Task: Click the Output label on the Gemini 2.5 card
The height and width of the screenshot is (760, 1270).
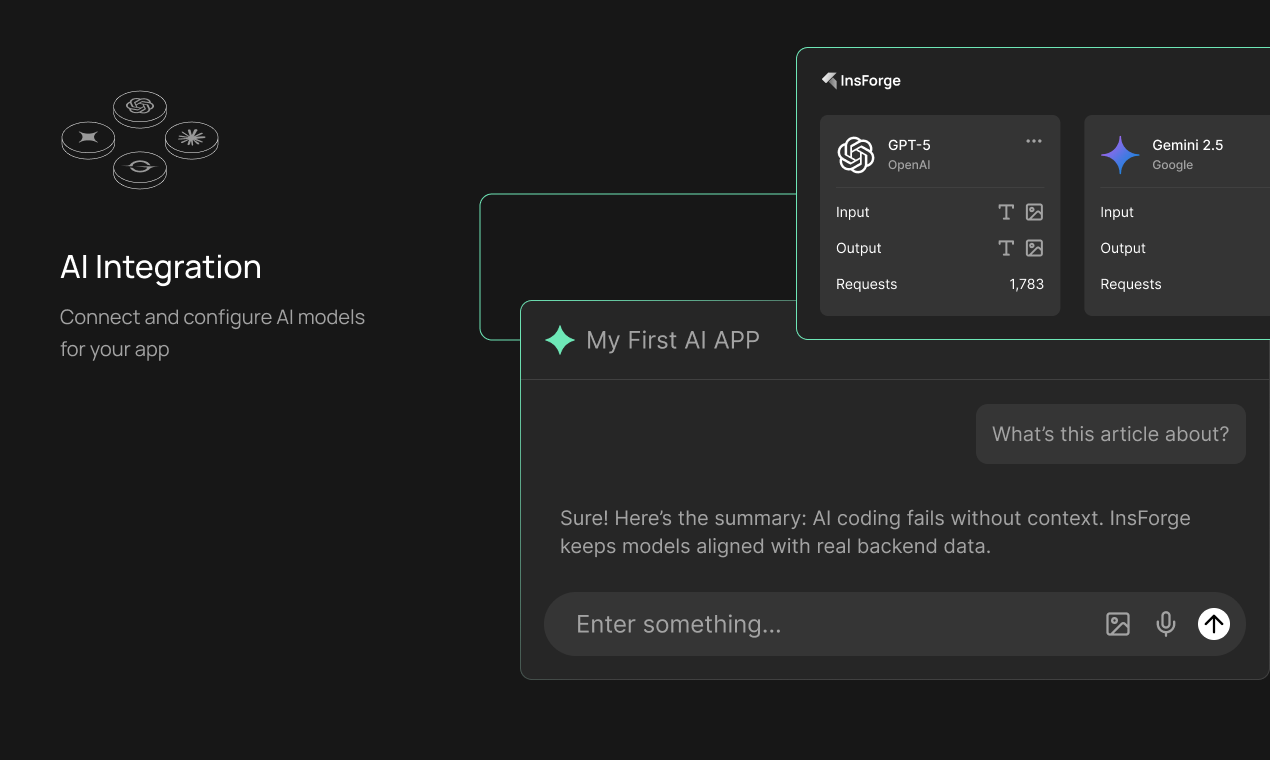Action: coord(1123,248)
